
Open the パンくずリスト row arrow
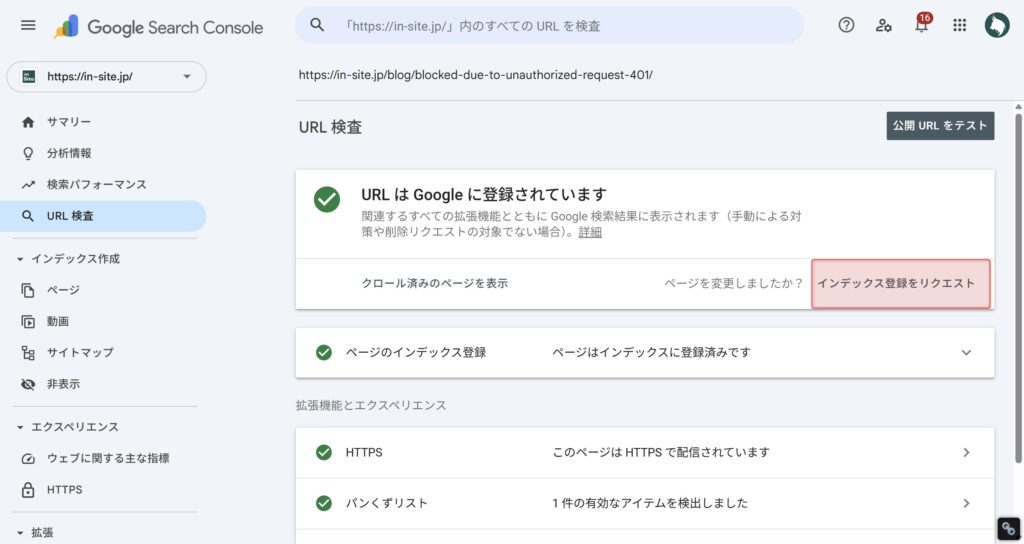coord(966,504)
